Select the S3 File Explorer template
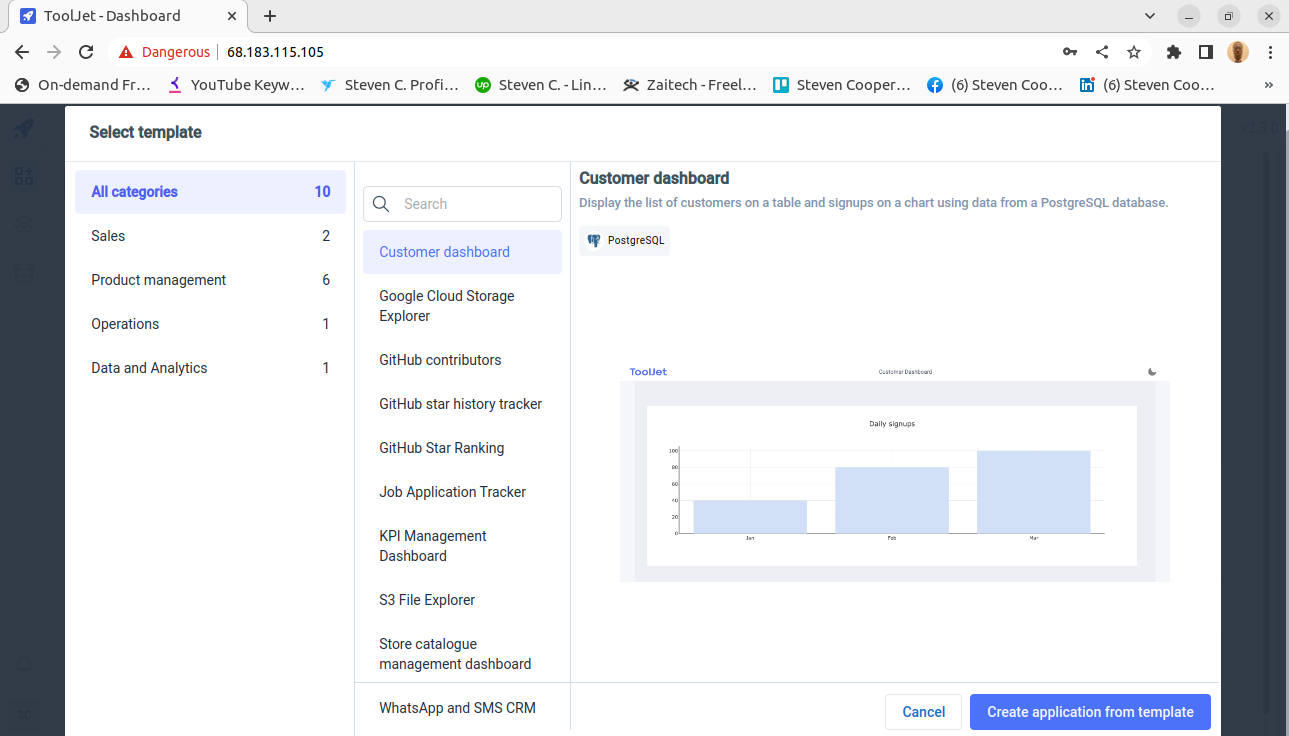The width and height of the screenshot is (1289, 736). pyautogui.click(x=462, y=600)
